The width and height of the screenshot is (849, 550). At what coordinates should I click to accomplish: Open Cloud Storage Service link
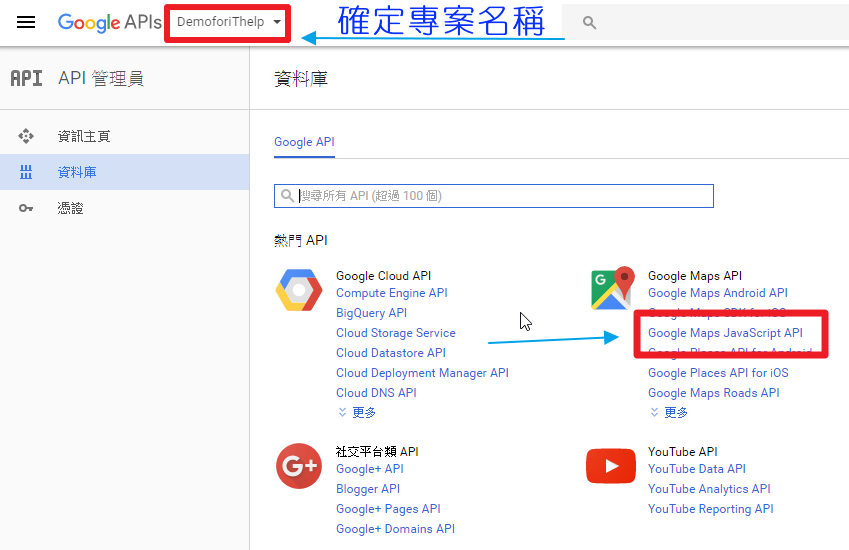click(x=396, y=333)
